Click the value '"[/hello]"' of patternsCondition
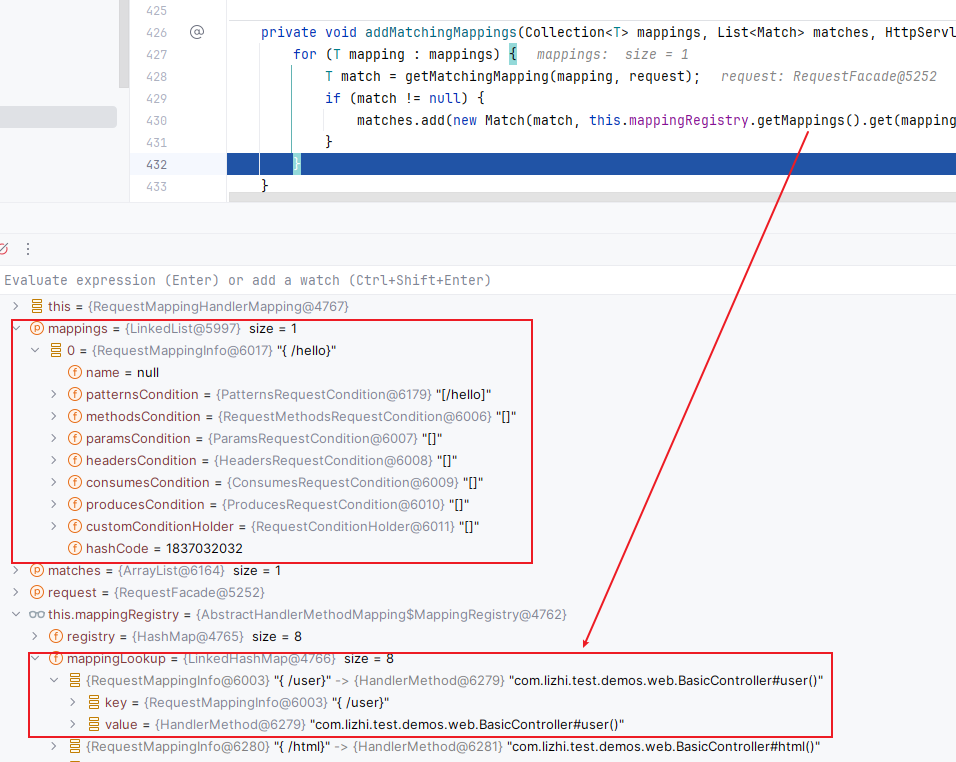The width and height of the screenshot is (956, 762). point(463,394)
